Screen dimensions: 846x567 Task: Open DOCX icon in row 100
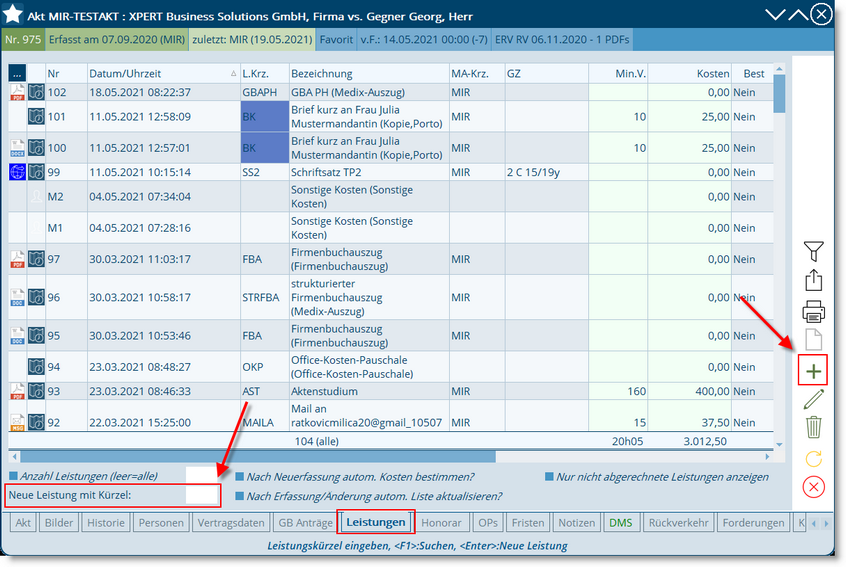click(17, 148)
